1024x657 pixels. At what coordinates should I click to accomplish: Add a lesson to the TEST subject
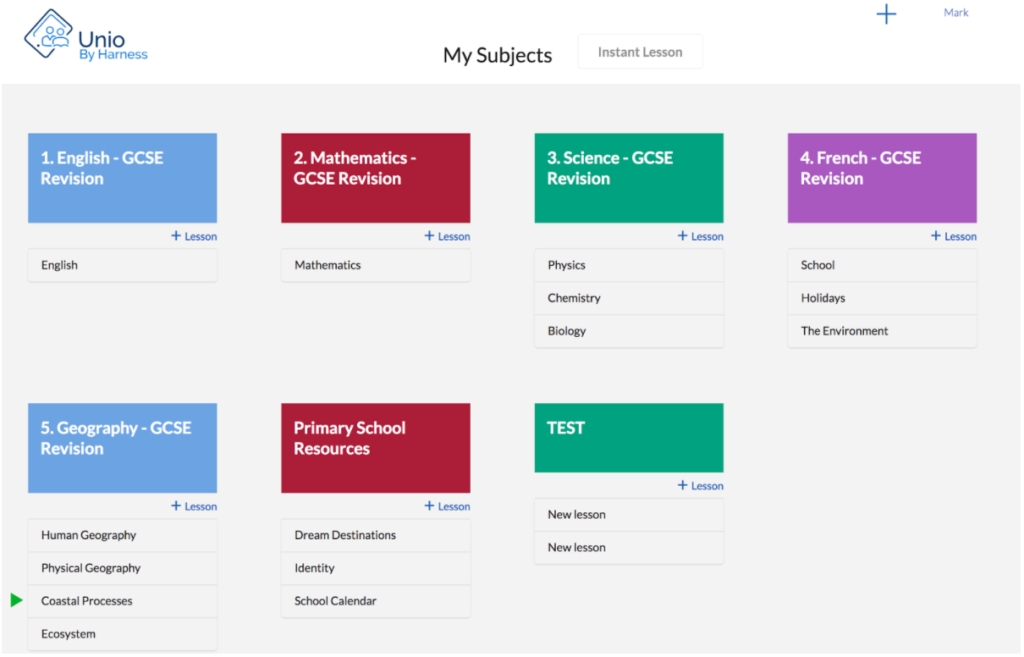[x=700, y=486]
